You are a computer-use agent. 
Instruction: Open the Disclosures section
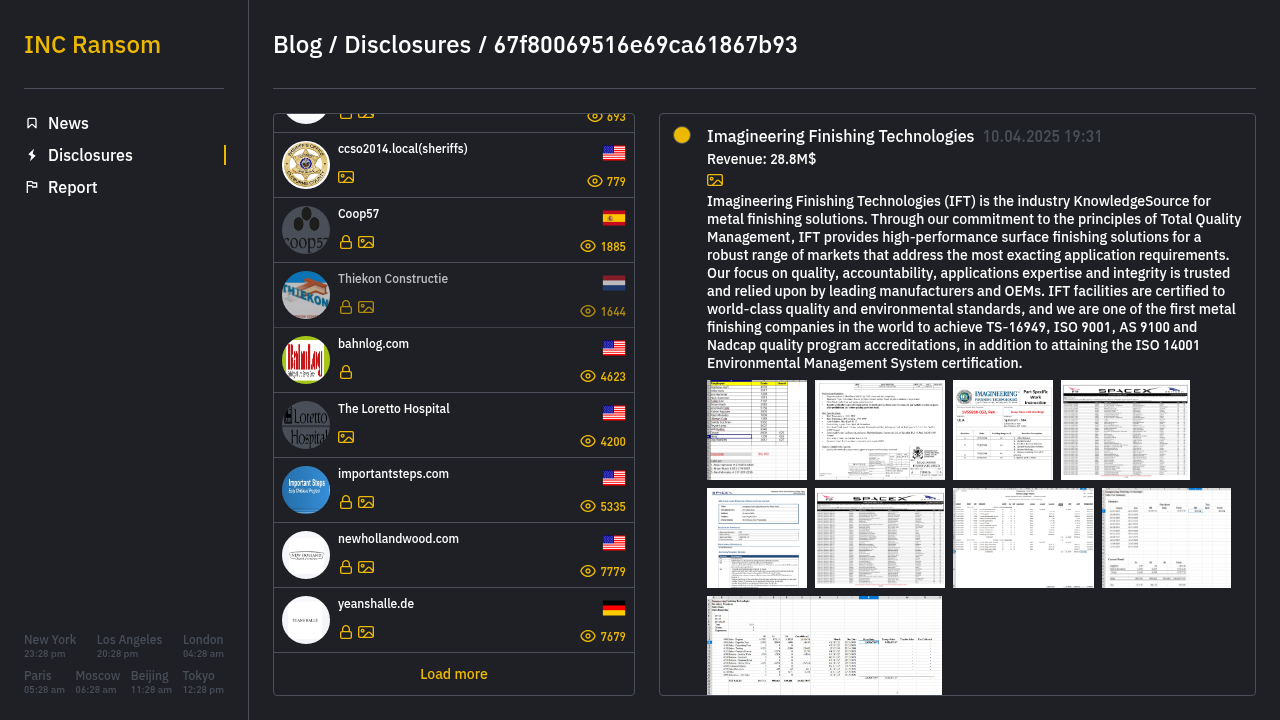(90, 155)
